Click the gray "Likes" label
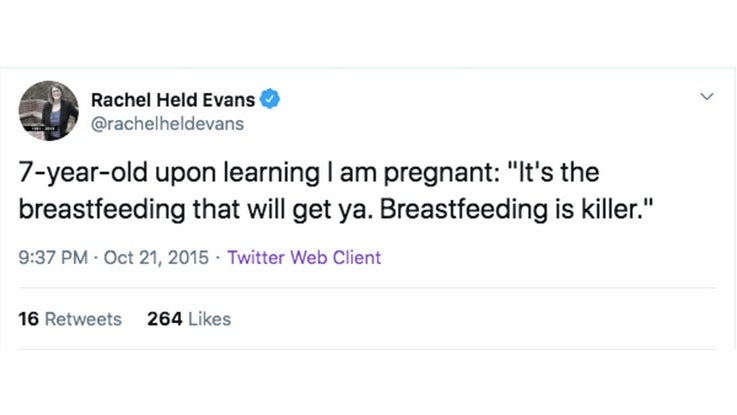737x415 pixels. pos(210,319)
